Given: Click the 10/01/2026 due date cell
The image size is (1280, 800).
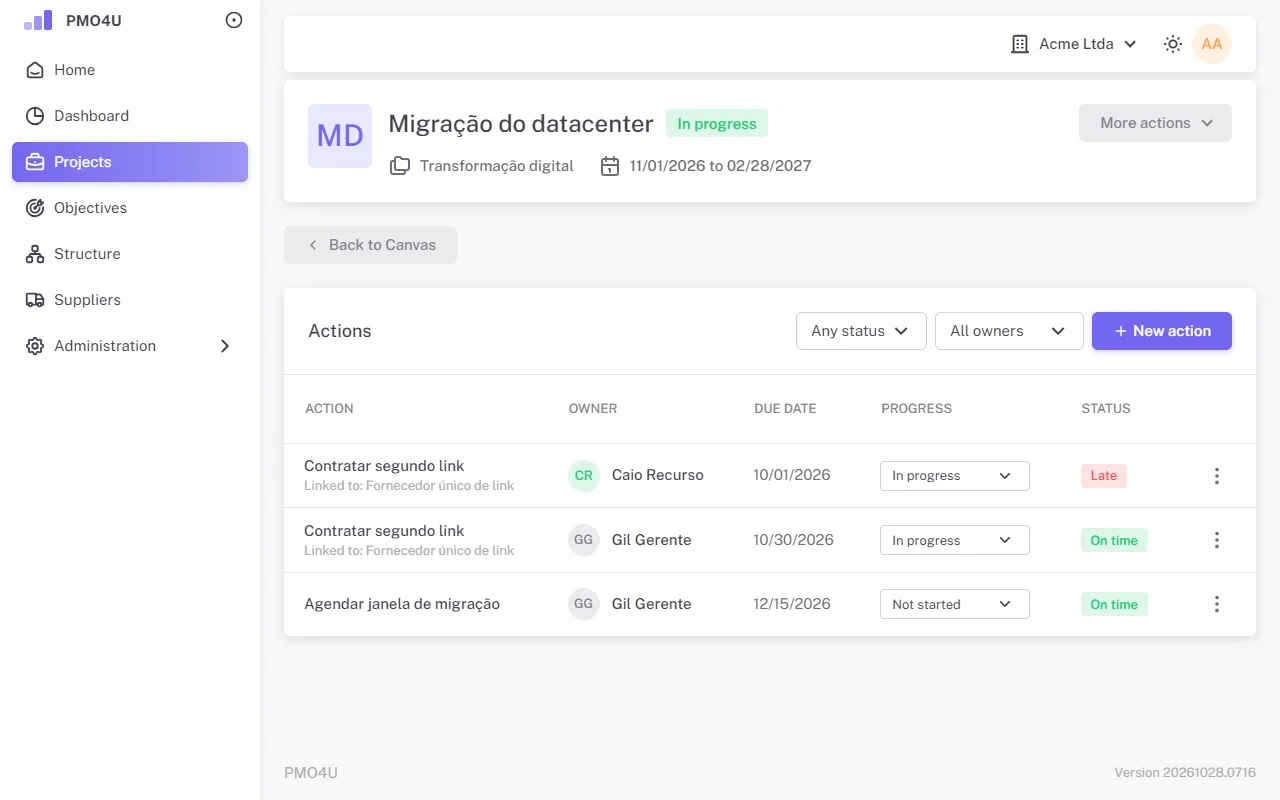Looking at the screenshot, I should click(x=792, y=476).
